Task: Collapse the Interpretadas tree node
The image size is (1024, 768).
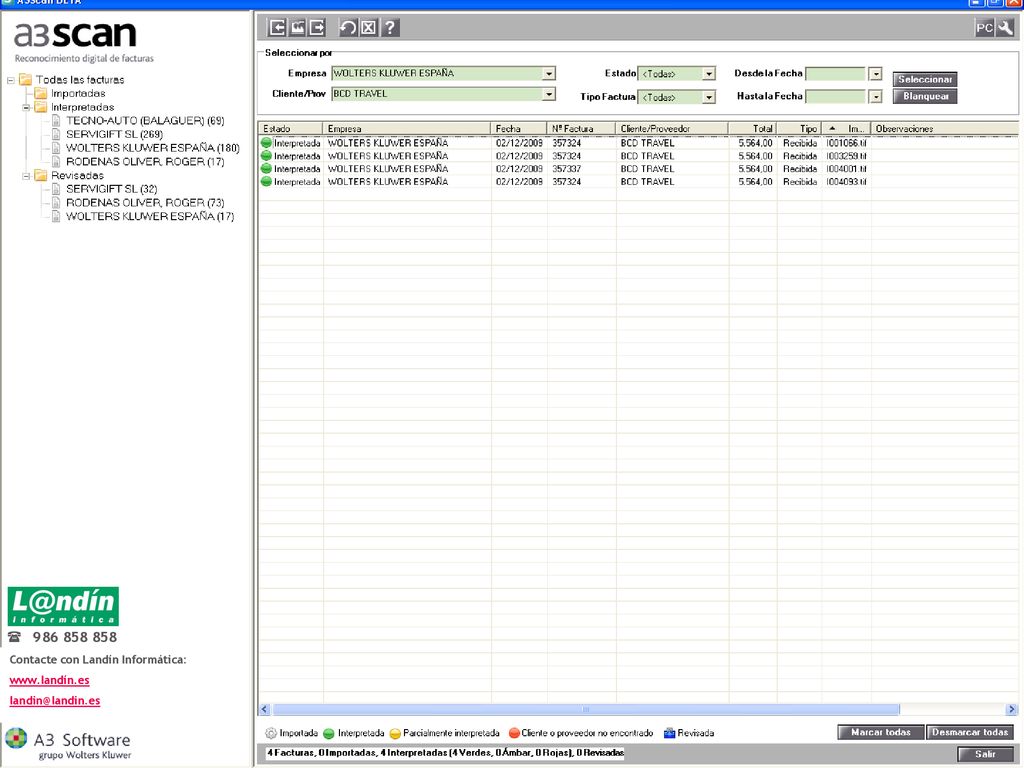Action: 26,107
